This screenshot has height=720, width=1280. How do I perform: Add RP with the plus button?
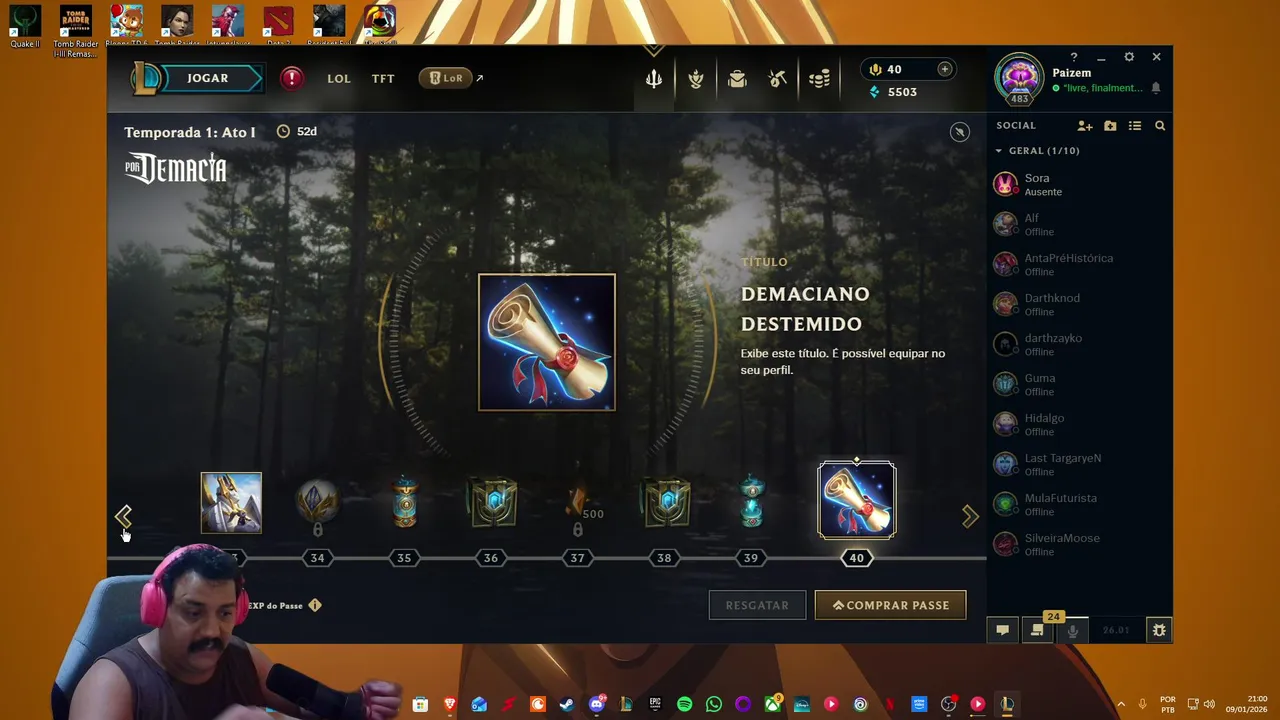pos(944,69)
